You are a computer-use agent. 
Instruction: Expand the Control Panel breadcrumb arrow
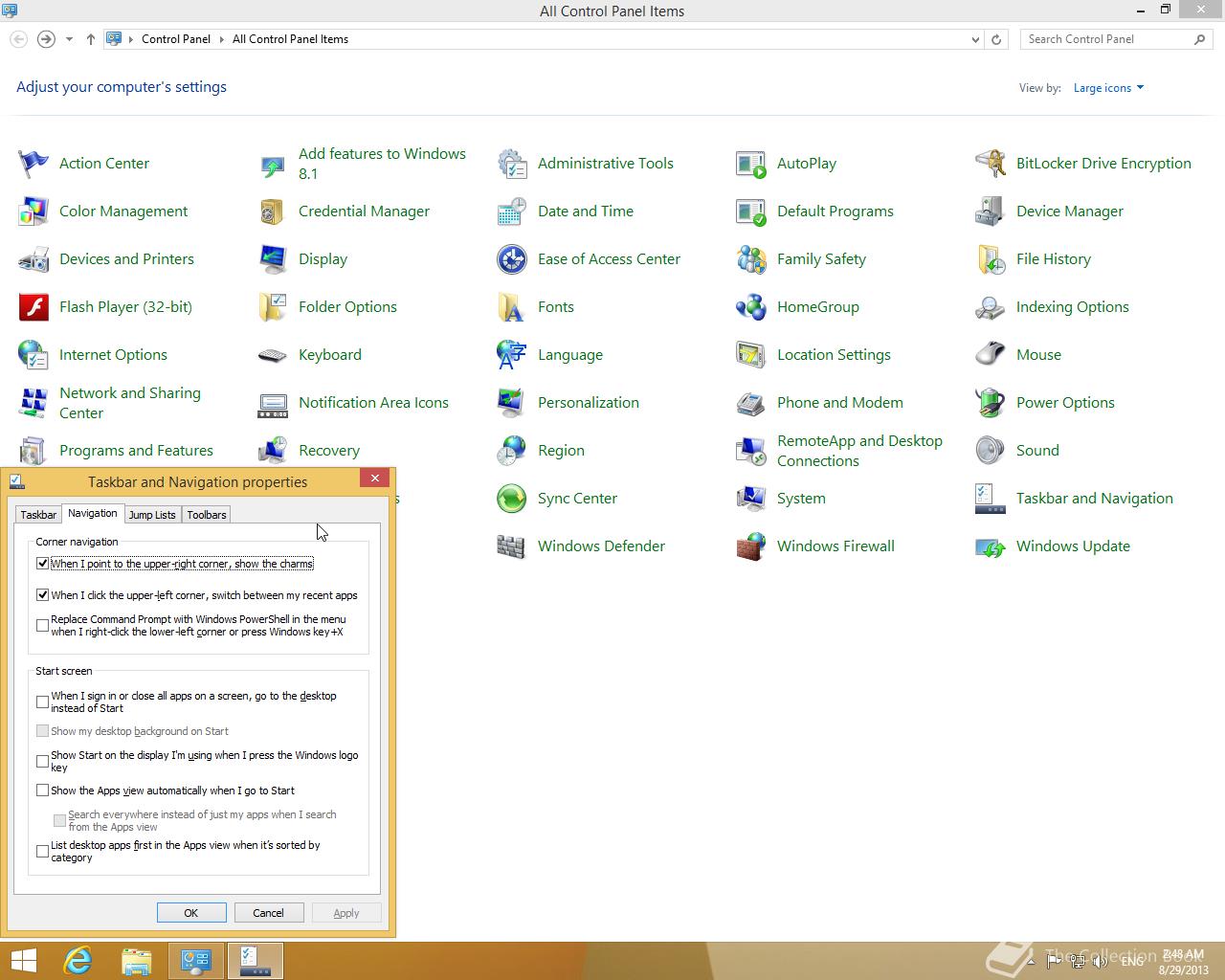click(x=221, y=39)
